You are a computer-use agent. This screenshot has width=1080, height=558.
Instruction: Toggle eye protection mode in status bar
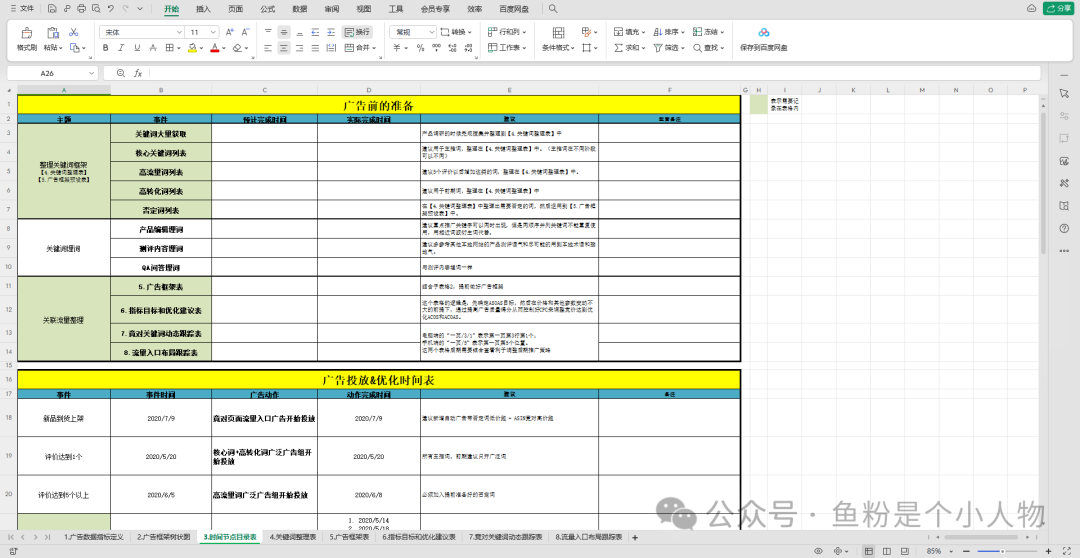[819, 551]
